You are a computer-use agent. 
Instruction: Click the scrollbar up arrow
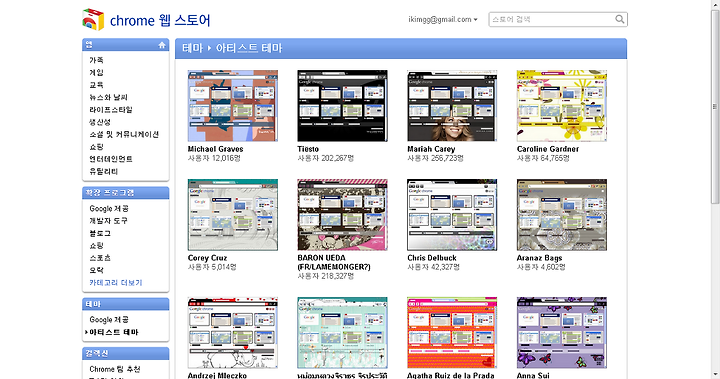[715, 4]
